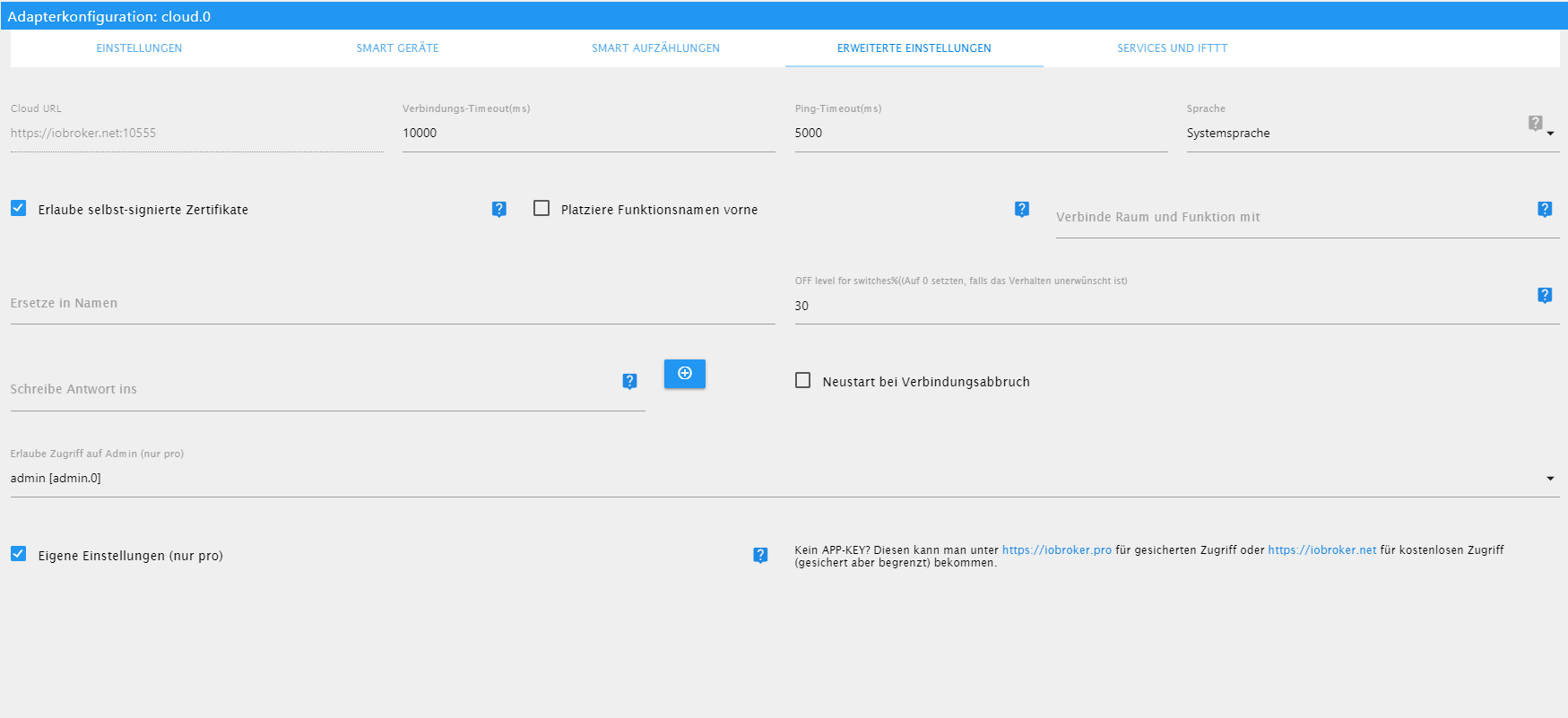The height and width of the screenshot is (718, 1568).
Task: Open help for Platziere Funktionsnamen vorne
Action: pos(1022,209)
